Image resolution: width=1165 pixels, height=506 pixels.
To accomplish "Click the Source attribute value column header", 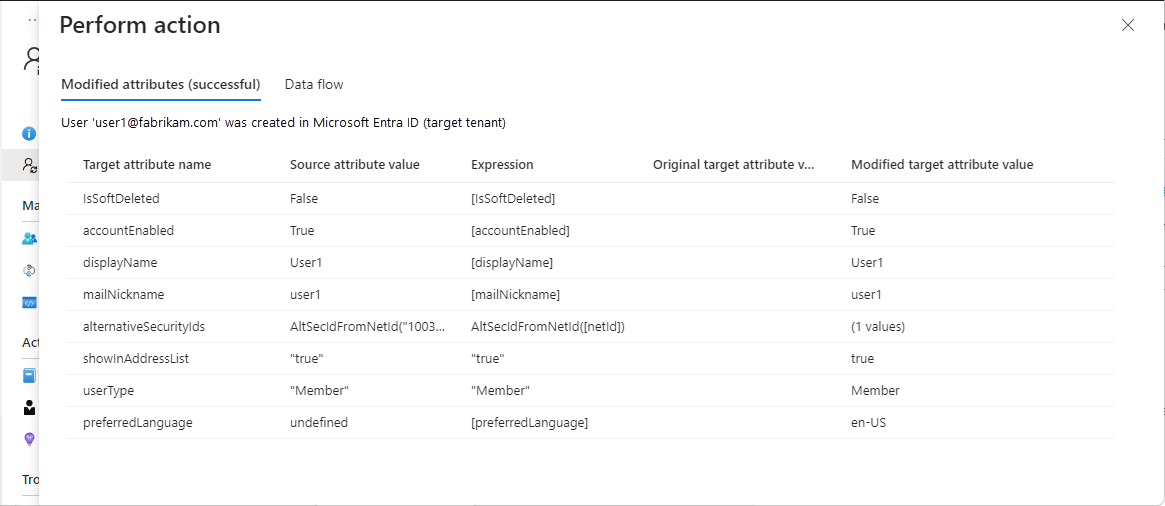I will 355,164.
